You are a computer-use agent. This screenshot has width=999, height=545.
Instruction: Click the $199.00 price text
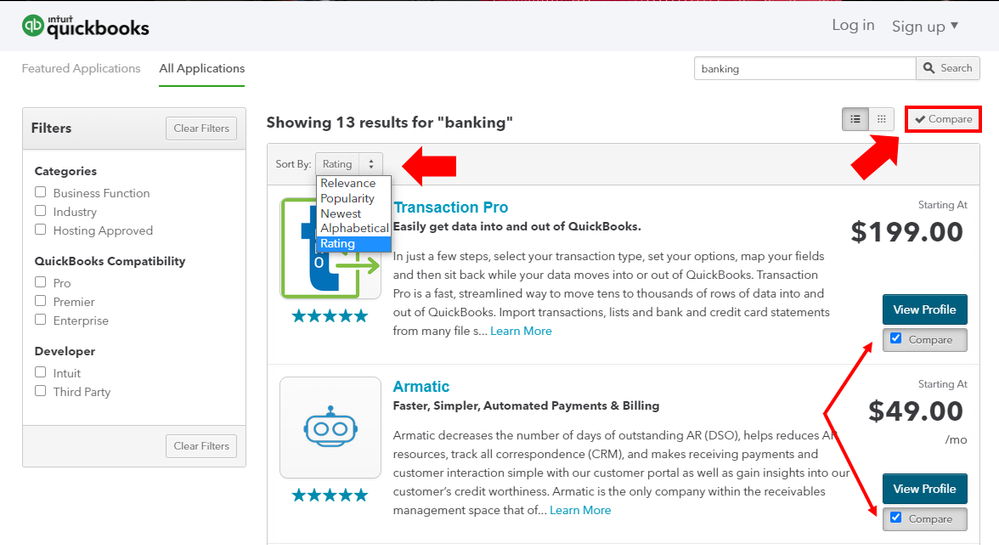pyautogui.click(x=907, y=231)
